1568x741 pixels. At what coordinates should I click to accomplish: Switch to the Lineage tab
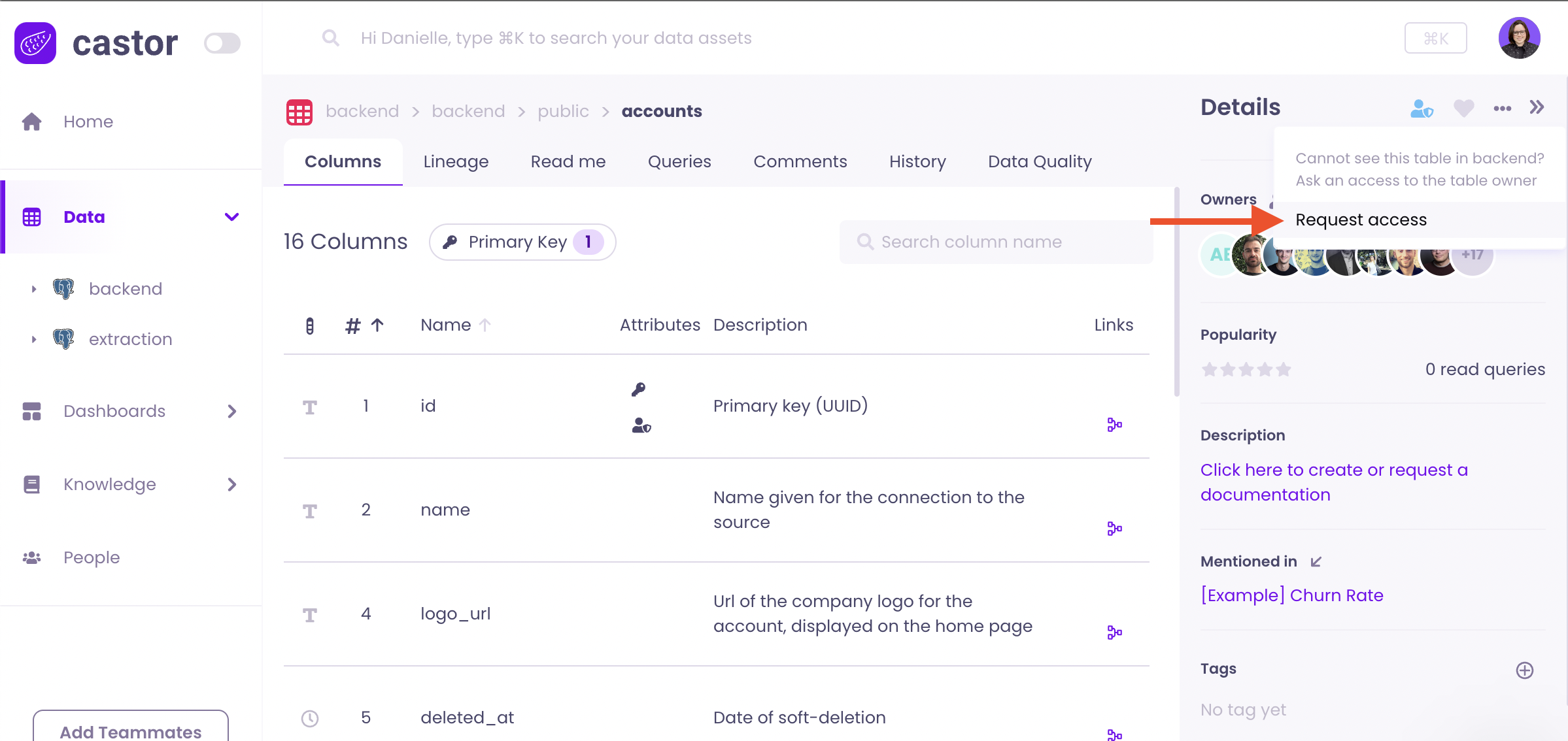coord(456,161)
